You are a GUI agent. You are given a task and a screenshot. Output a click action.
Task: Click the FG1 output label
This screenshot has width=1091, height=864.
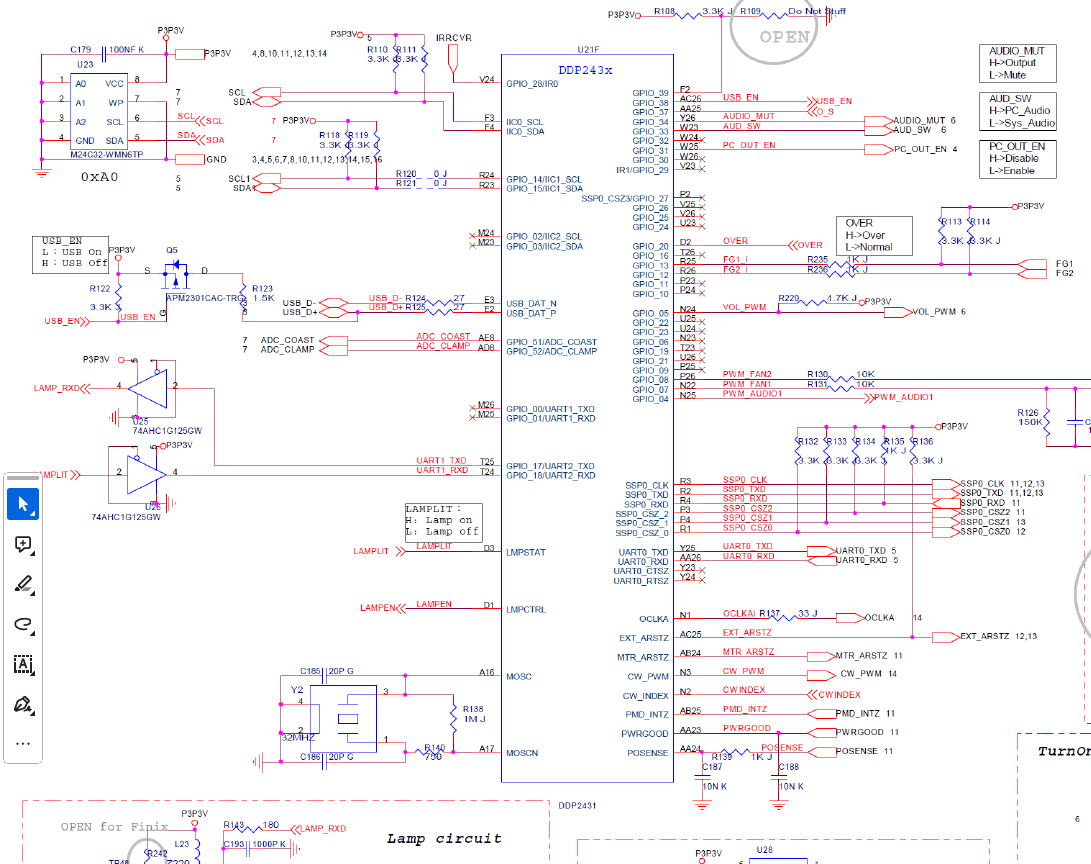pos(1065,264)
